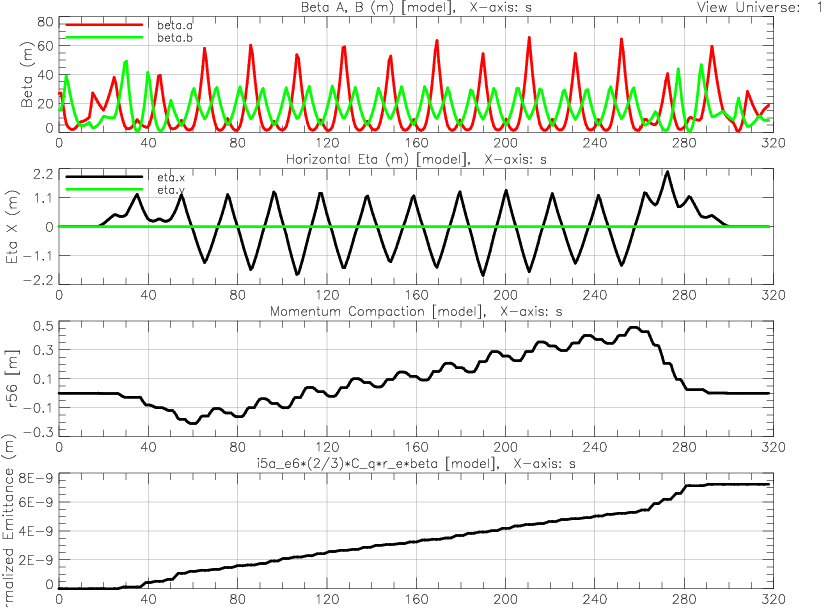This screenshot has height=609, width=822.
Task: Select the 'eta.y' legend label
Action: pos(171,190)
